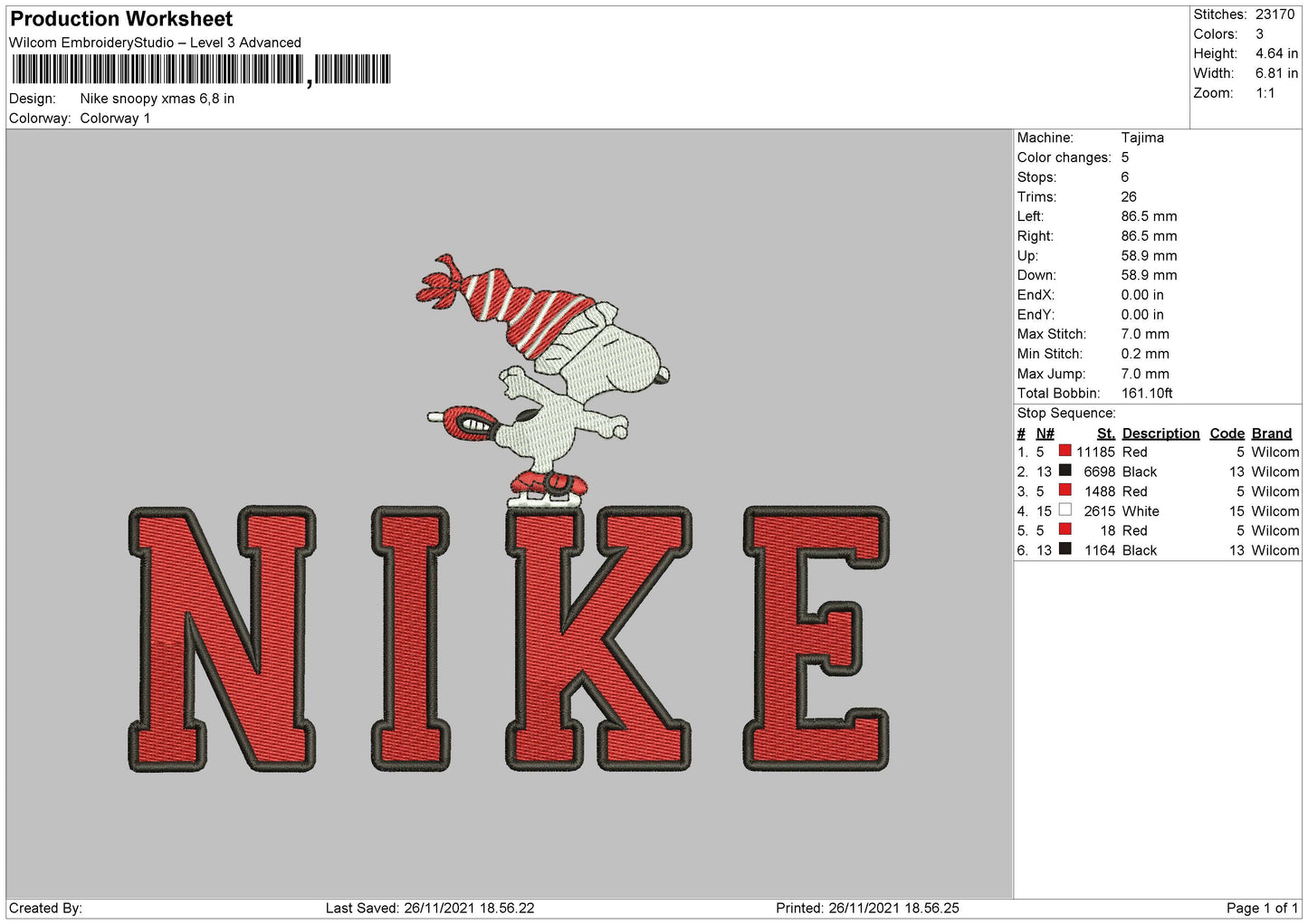The width and height of the screenshot is (1308, 924).
Task: Click the Max Stitch value '7.0 mm'
Action: (1145, 334)
